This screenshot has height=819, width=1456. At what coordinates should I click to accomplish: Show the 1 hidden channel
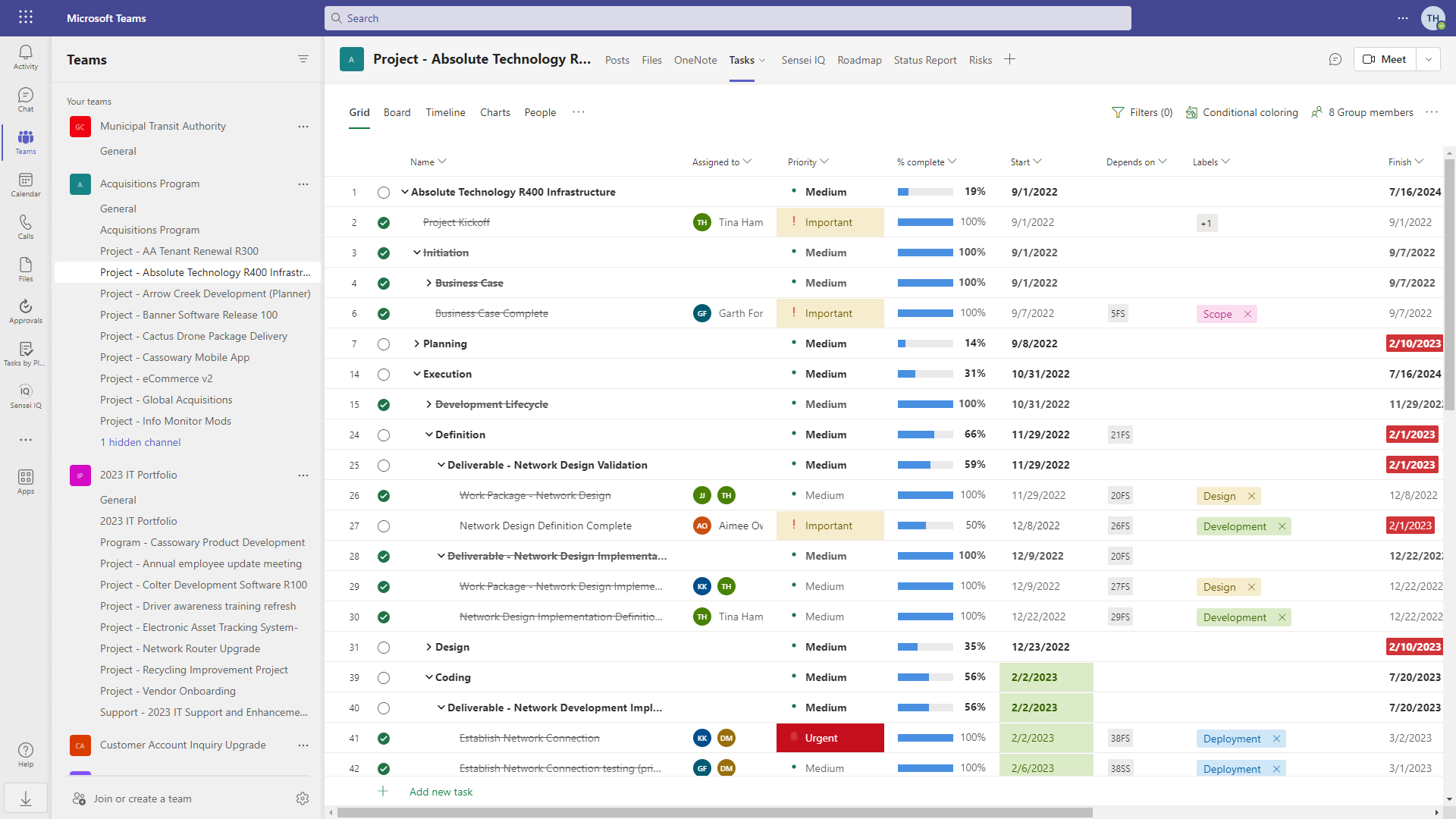140,442
